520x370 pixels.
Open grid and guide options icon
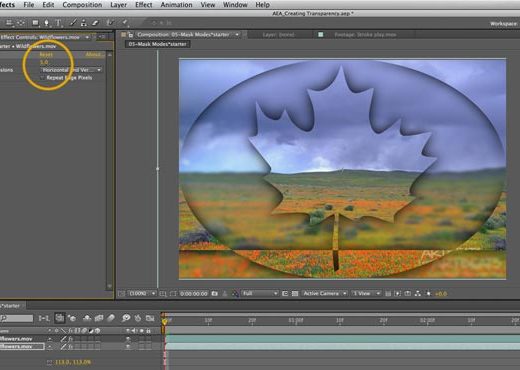[163, 294]
